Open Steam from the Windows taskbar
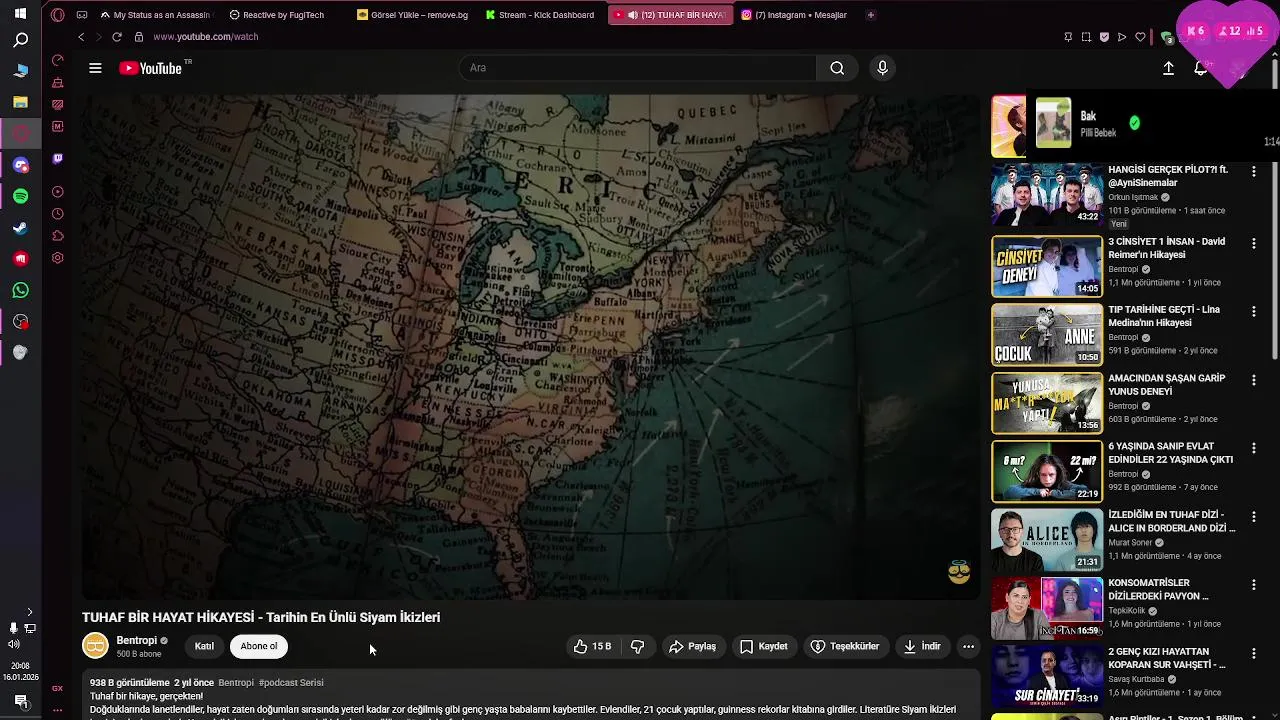Screen dimensions: 1280x720 [x=20, y=227]
